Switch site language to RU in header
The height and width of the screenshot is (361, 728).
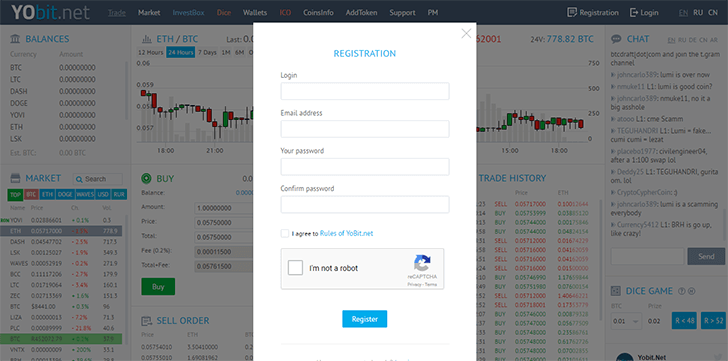click(x=698, y=13)
